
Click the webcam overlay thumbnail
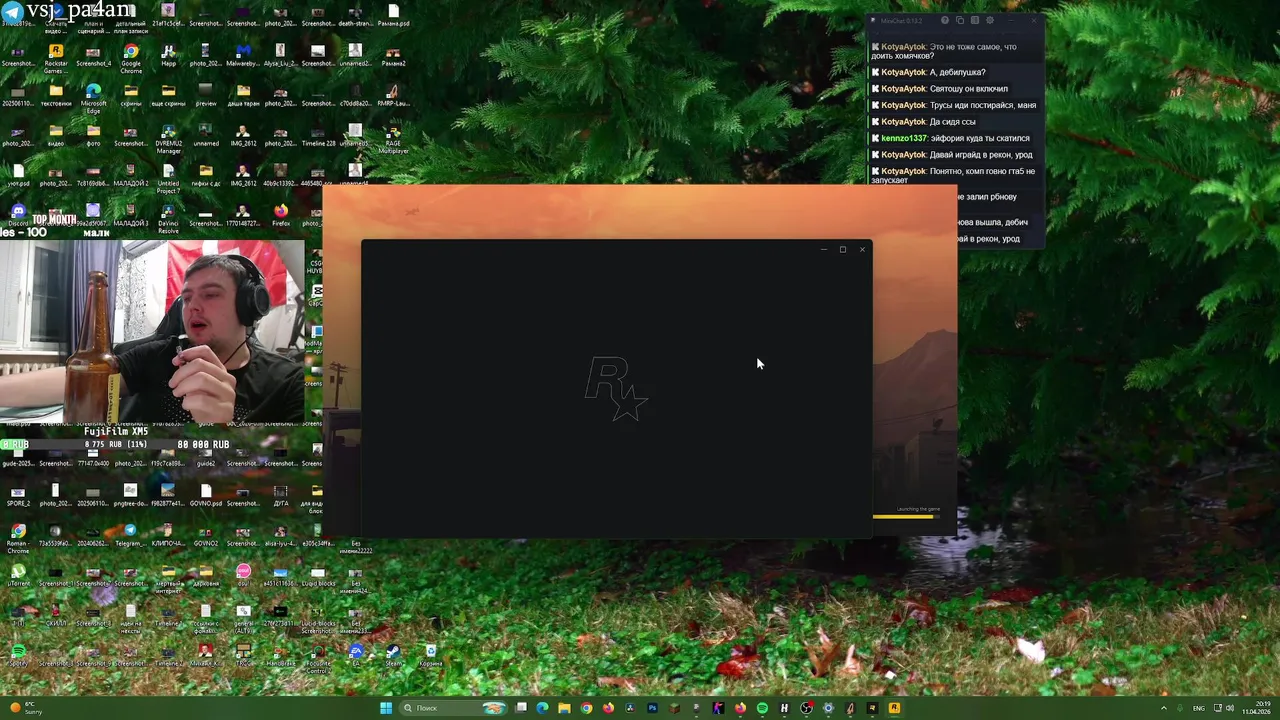pos(152,333)
